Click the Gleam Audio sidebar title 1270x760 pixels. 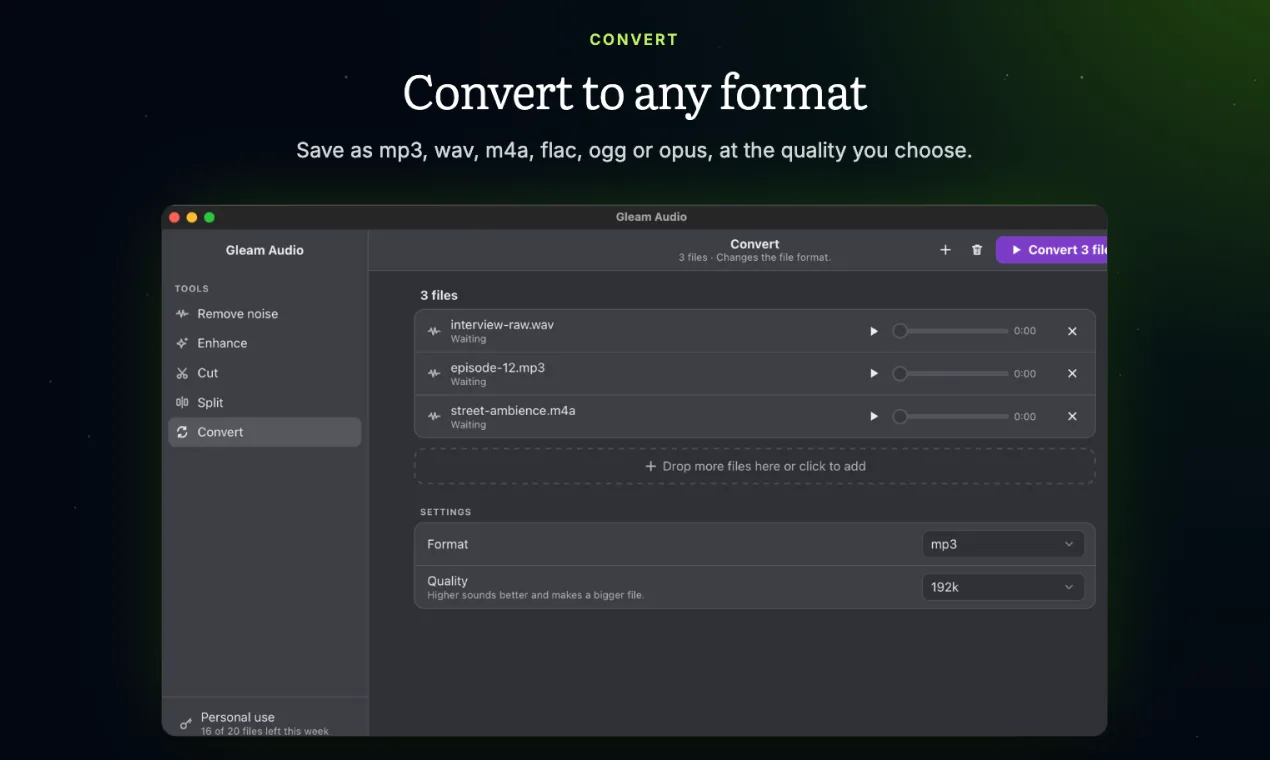point(265,250)
